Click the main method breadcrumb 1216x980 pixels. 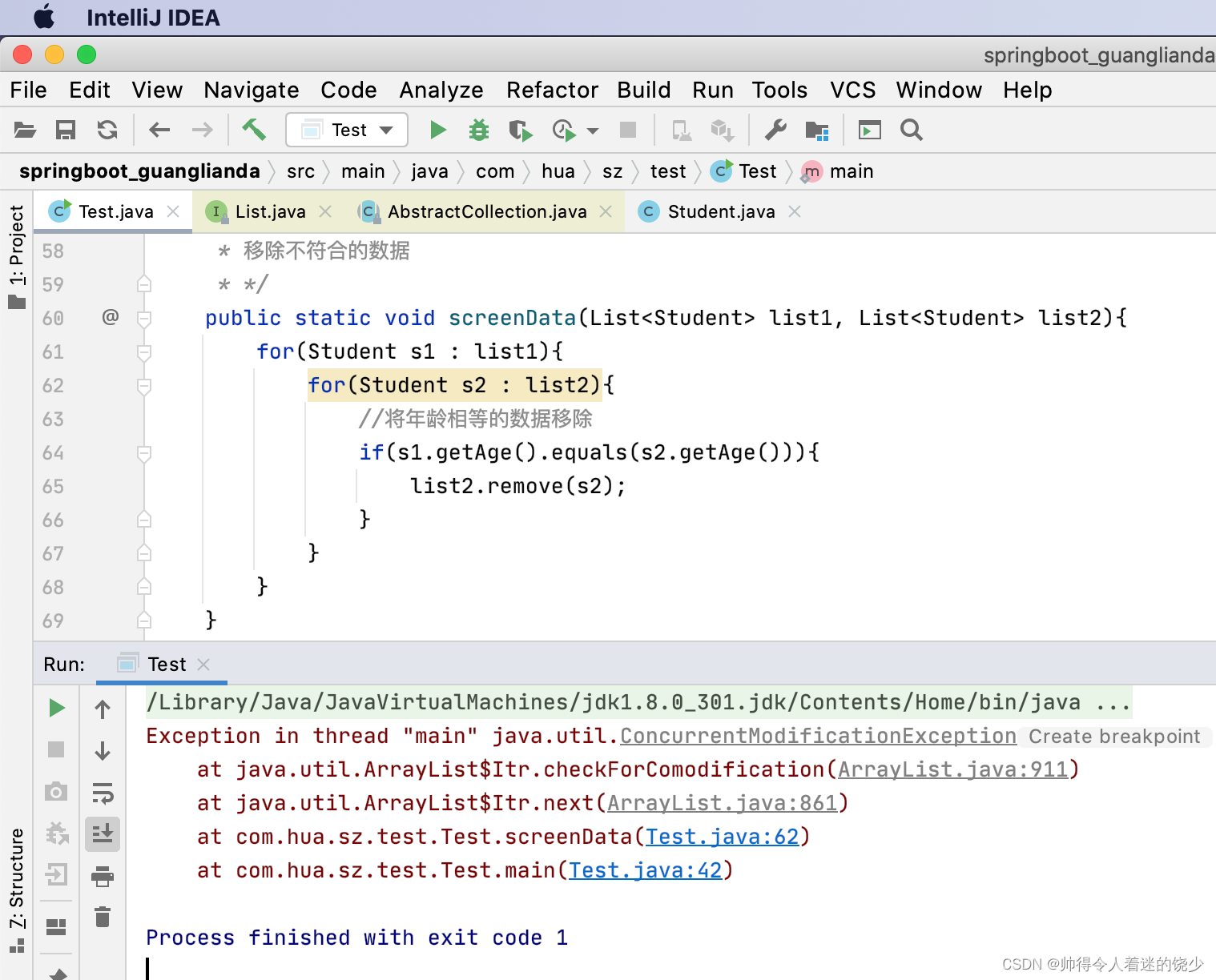(838, 171)
